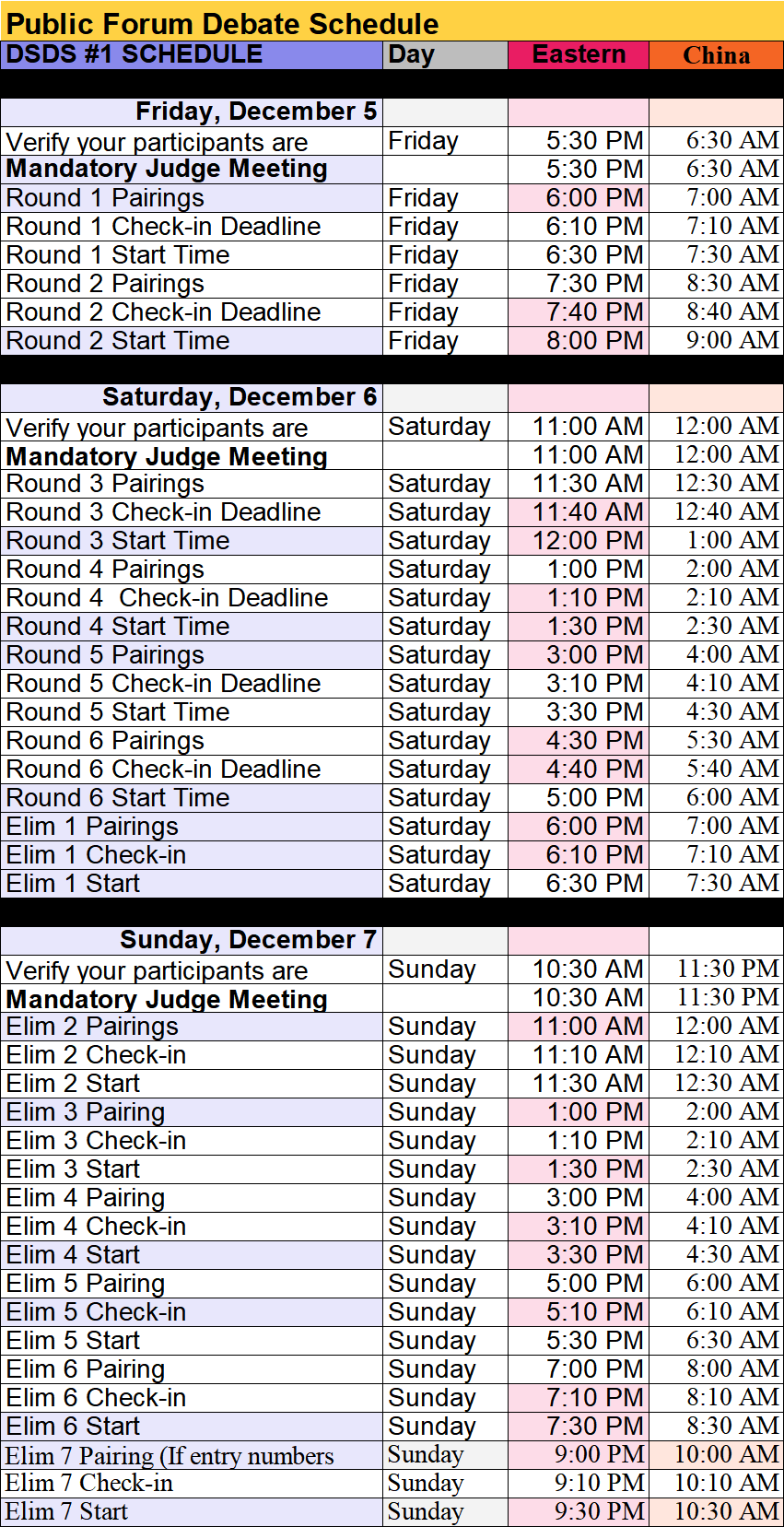Select the Sunday, December 7 heading
This screenshot has width=784, height=1527.
(x=248, y=940)
